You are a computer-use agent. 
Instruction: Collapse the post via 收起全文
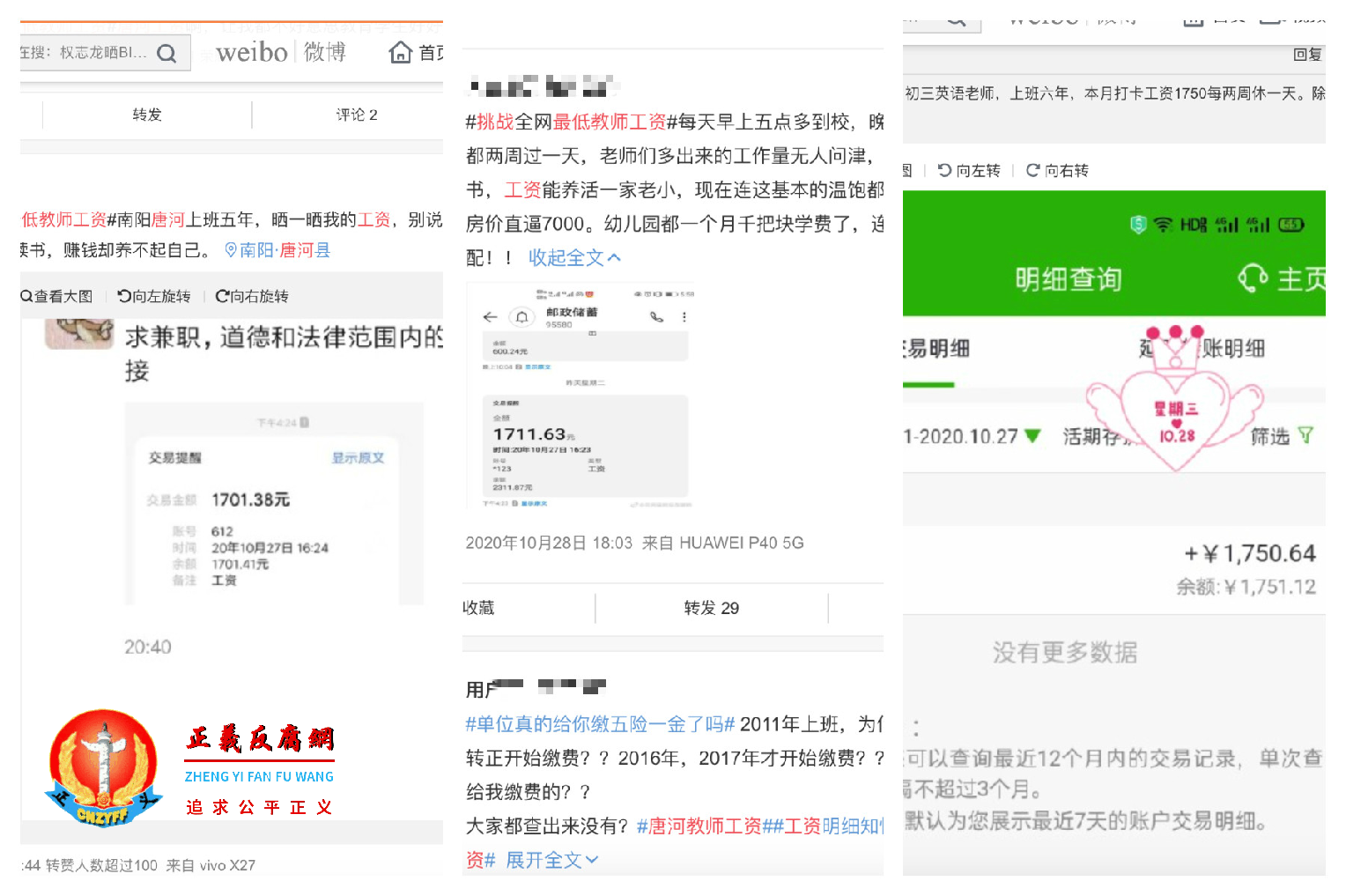point(573,257)
